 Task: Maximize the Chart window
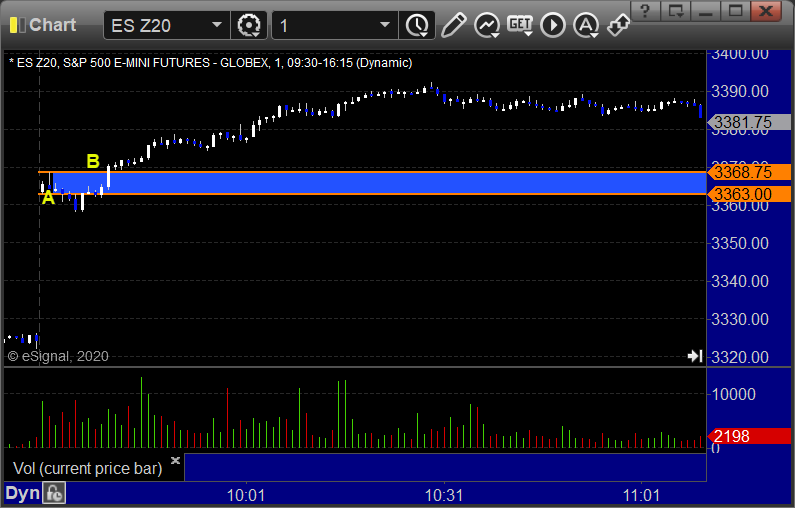click(735, 10)
